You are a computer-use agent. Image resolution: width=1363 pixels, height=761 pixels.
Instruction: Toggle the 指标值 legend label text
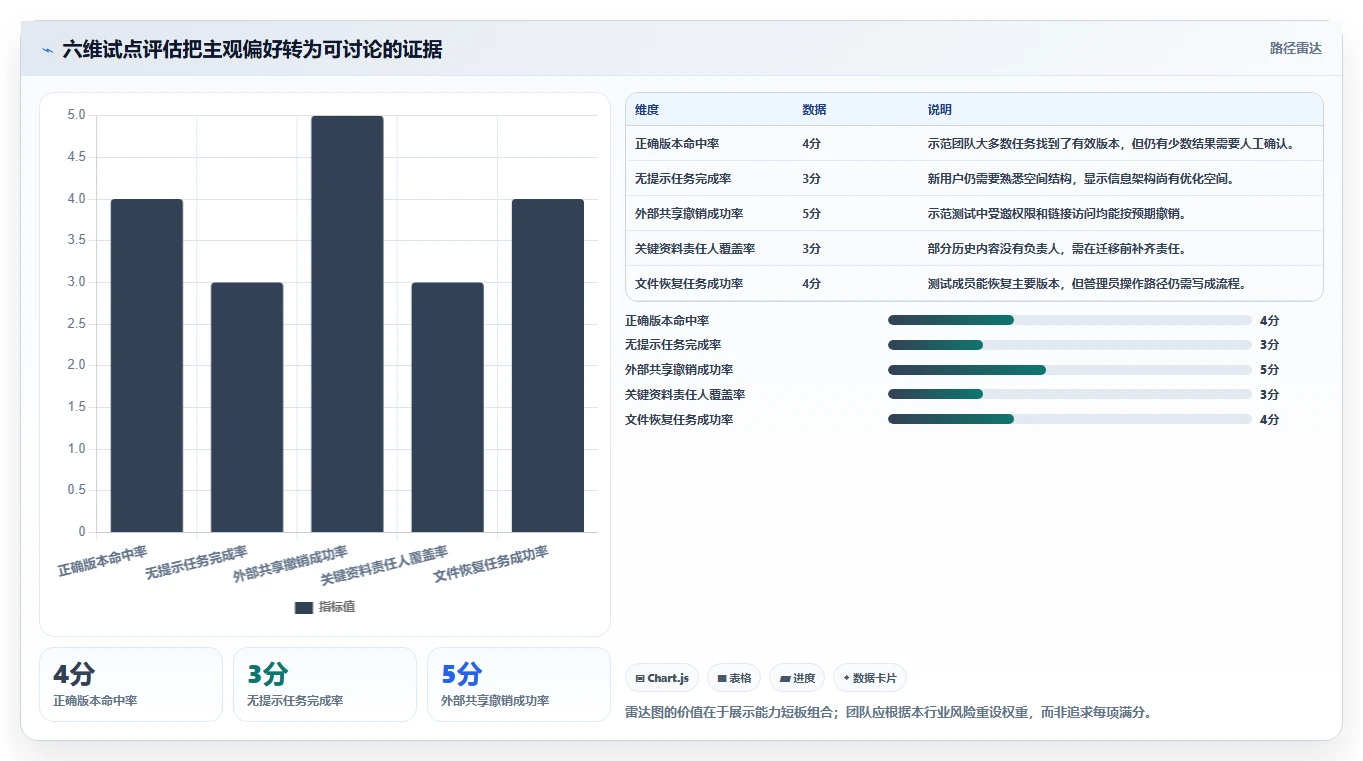(x=336, y=607)
